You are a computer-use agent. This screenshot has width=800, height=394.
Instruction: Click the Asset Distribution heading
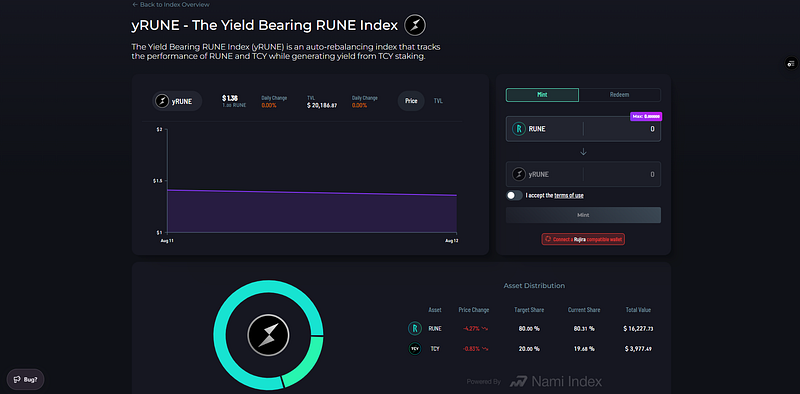point(534,286)
